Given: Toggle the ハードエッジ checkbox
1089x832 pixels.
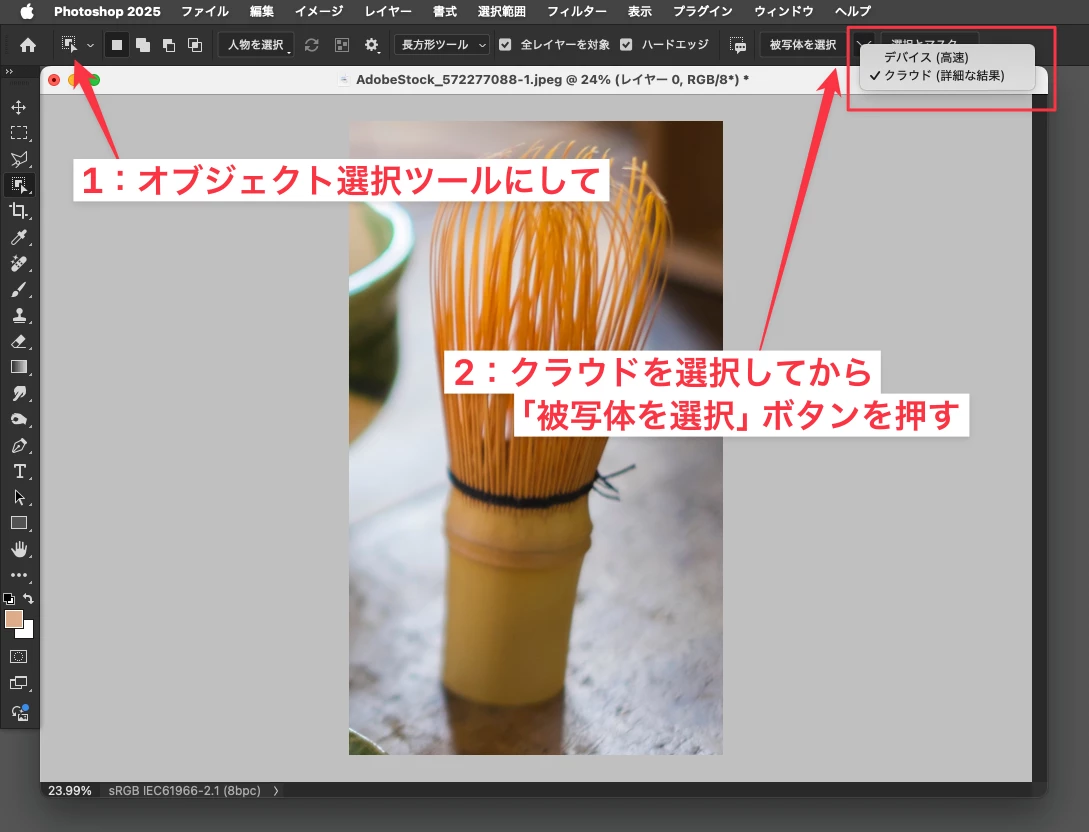Looking at the screenshot, I should coord(626,44).
